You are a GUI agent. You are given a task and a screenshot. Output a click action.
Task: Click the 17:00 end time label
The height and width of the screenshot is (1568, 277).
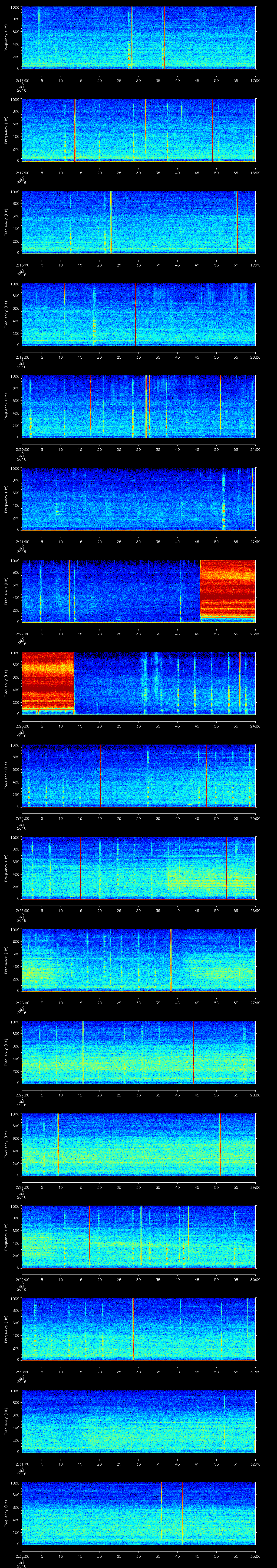coord(255,80)
